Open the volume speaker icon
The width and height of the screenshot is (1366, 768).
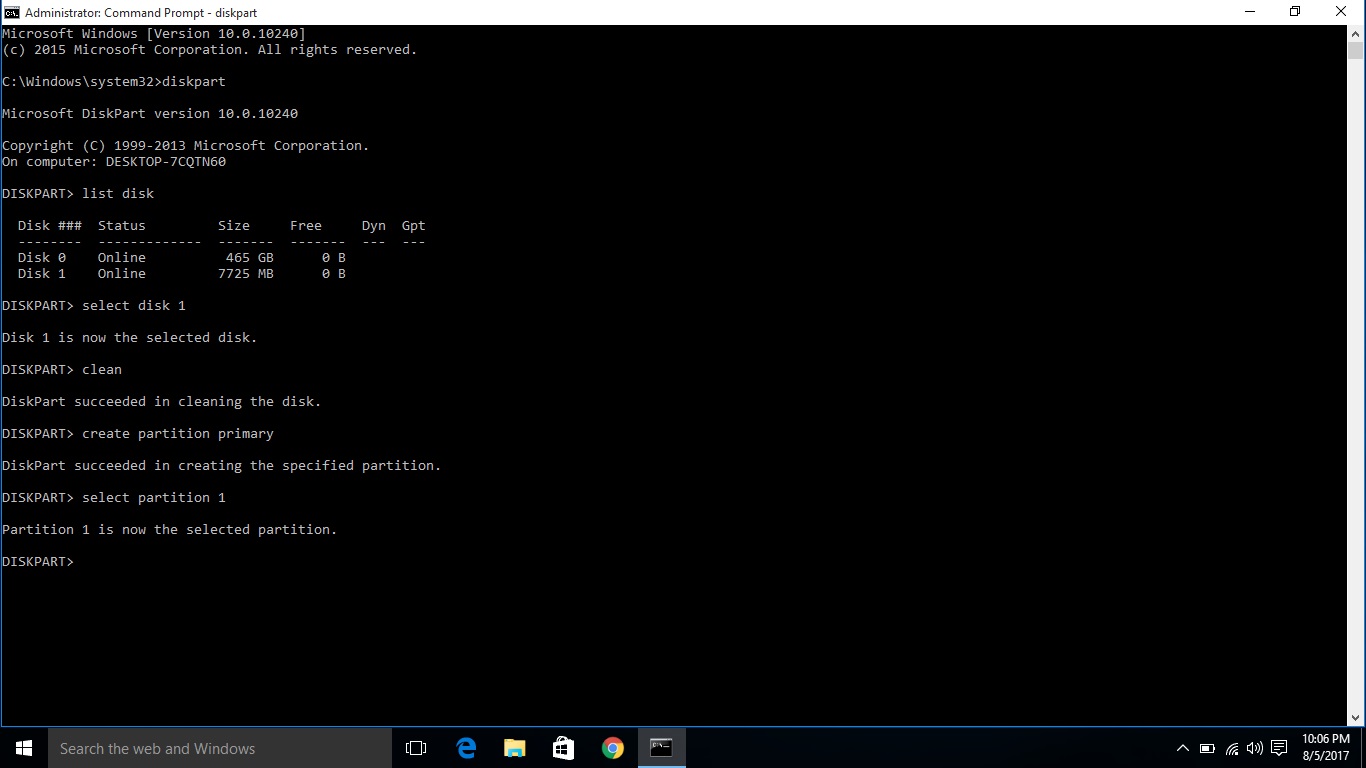click(x=1255, y=748)
